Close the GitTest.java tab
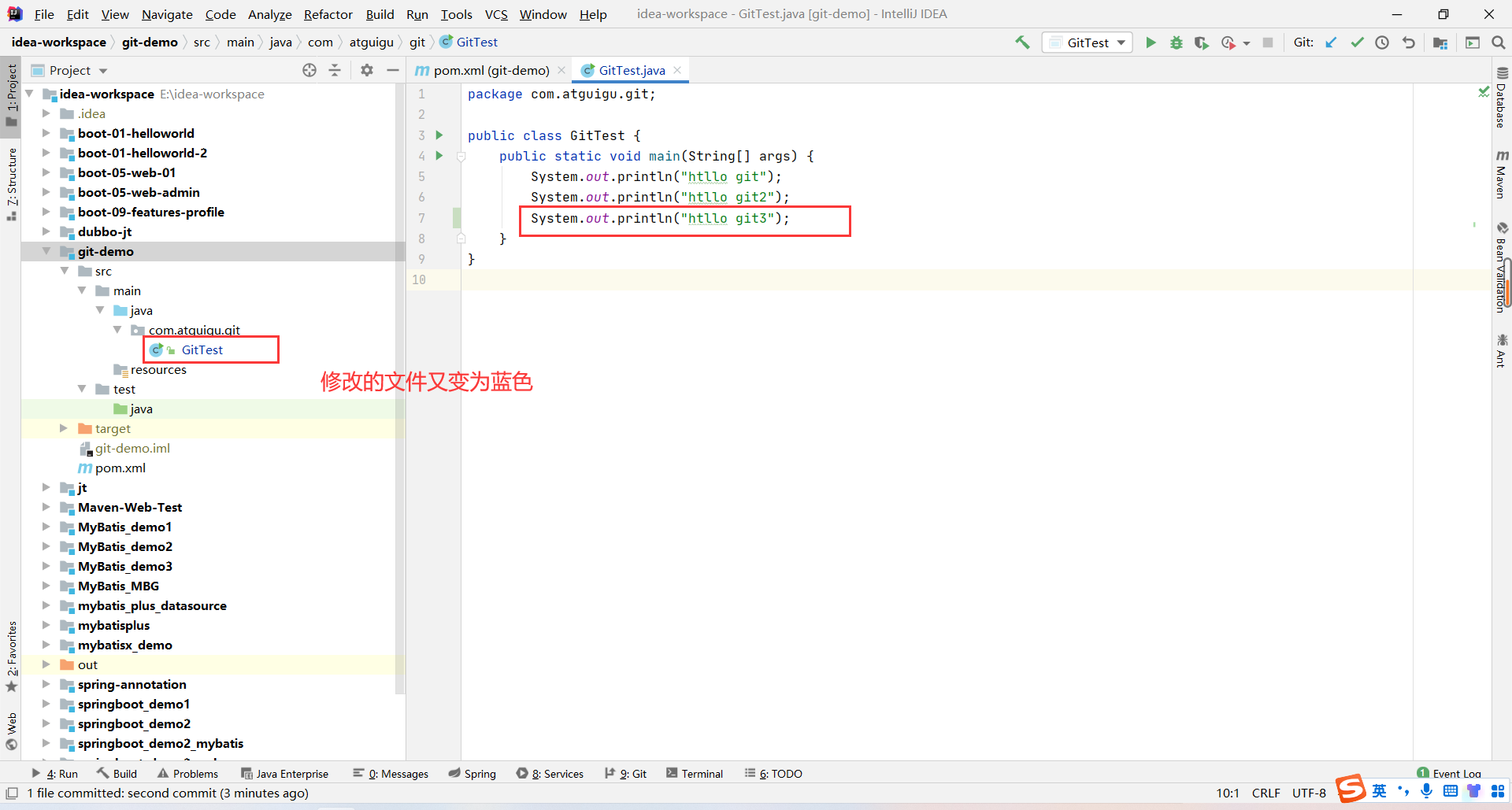The height and width of the screenshot is (810, 1512). coord(677,70)
